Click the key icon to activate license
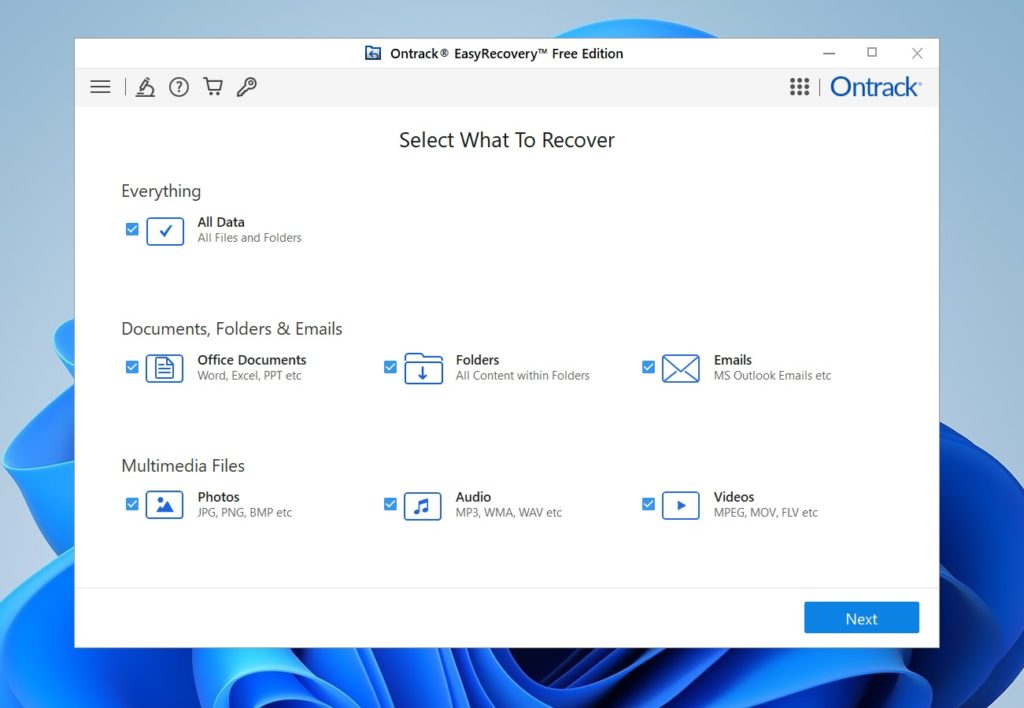Screen dimensions: 1024x708 pyautogui.click(x=246, y=87)
